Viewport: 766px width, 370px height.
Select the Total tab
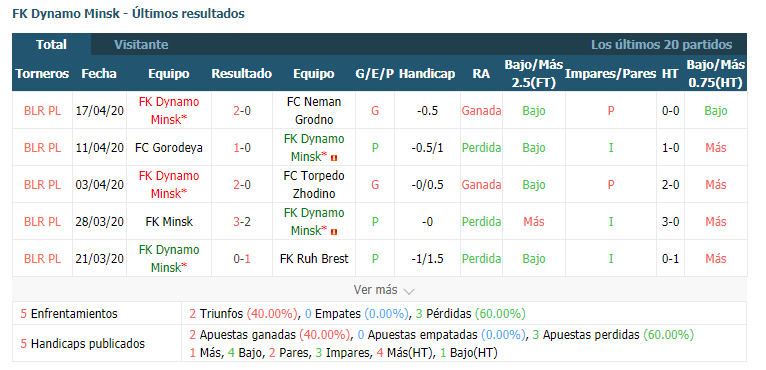51,44
